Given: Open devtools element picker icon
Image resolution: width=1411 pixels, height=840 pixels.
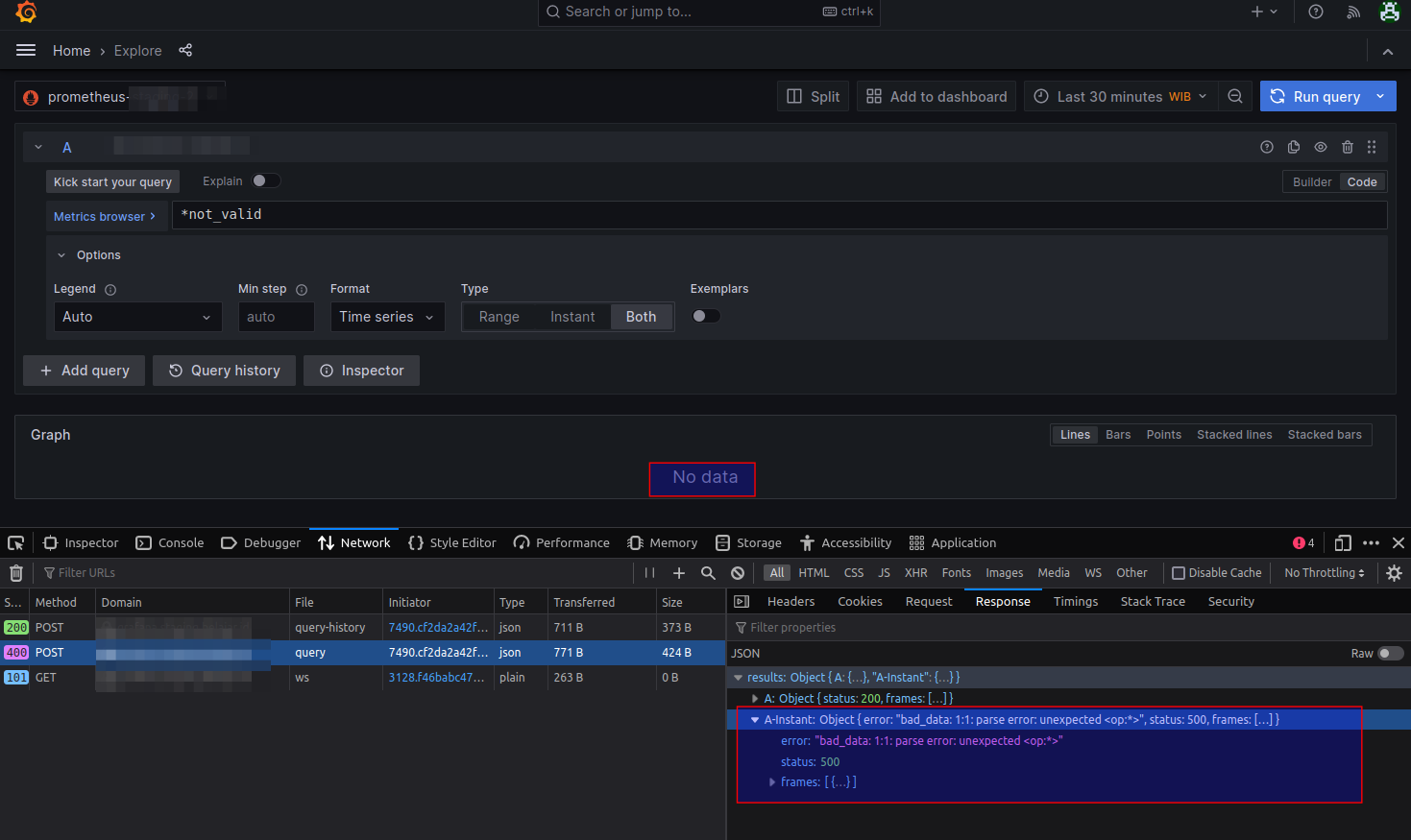Looking at the screenshot, I should pyautogui.click(x=16, y=542).
